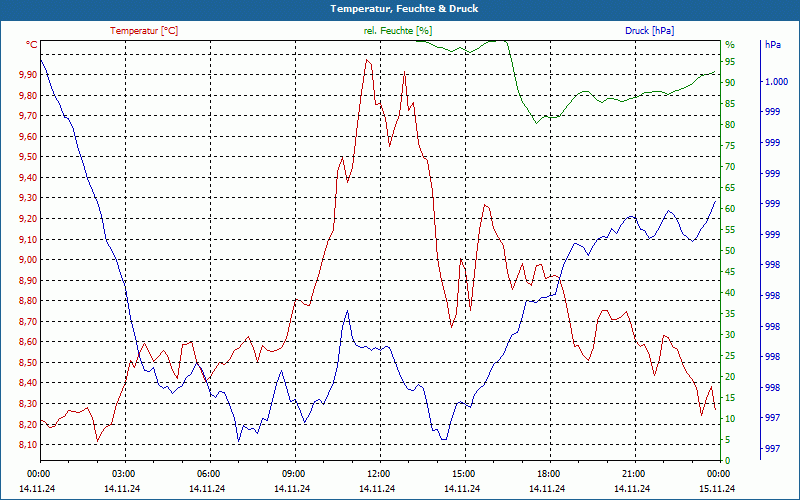Click the '9,90' temperature axis value
800x500 pixels.
click(29, 75)
